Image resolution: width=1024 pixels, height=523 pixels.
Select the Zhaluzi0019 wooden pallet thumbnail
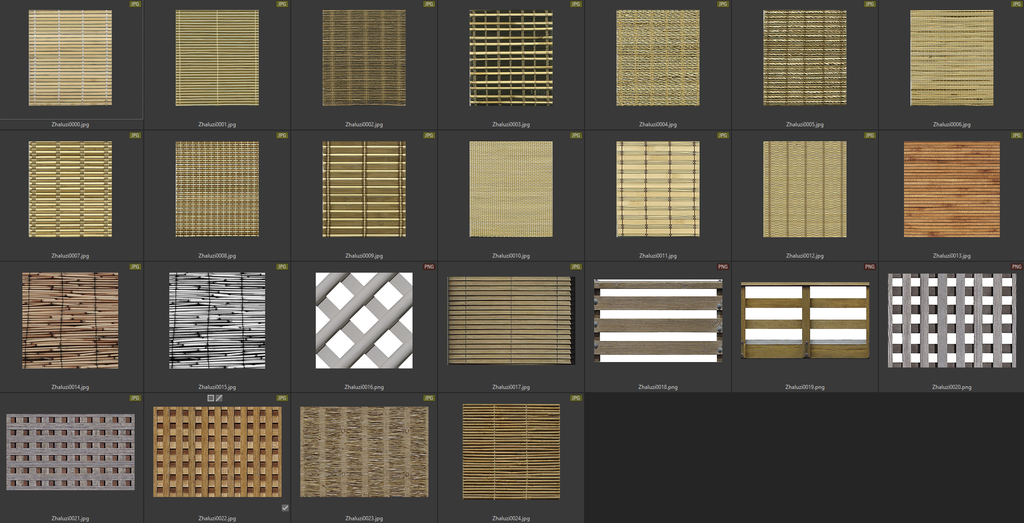click(x=805, y=320)
